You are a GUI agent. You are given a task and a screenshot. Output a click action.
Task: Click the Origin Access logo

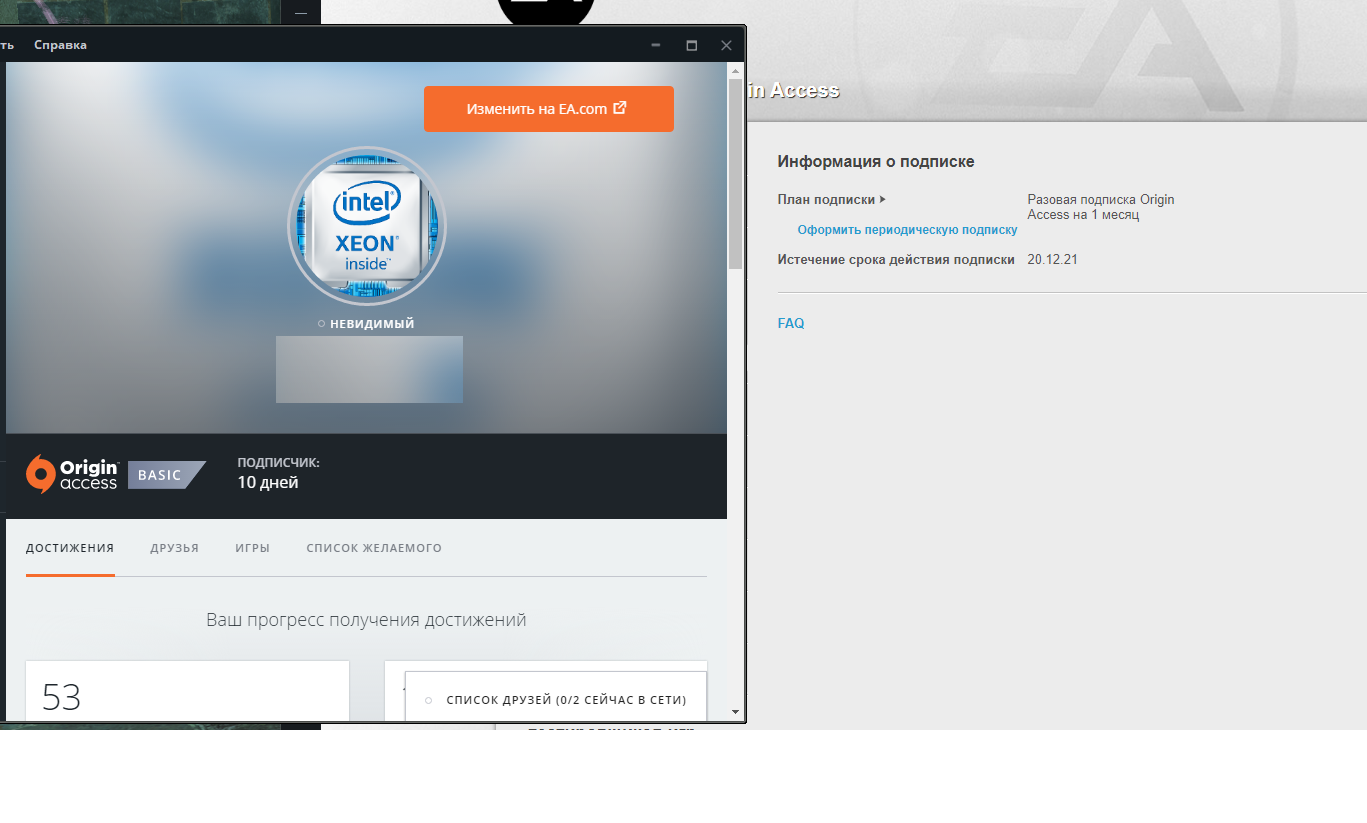[72, 475]
